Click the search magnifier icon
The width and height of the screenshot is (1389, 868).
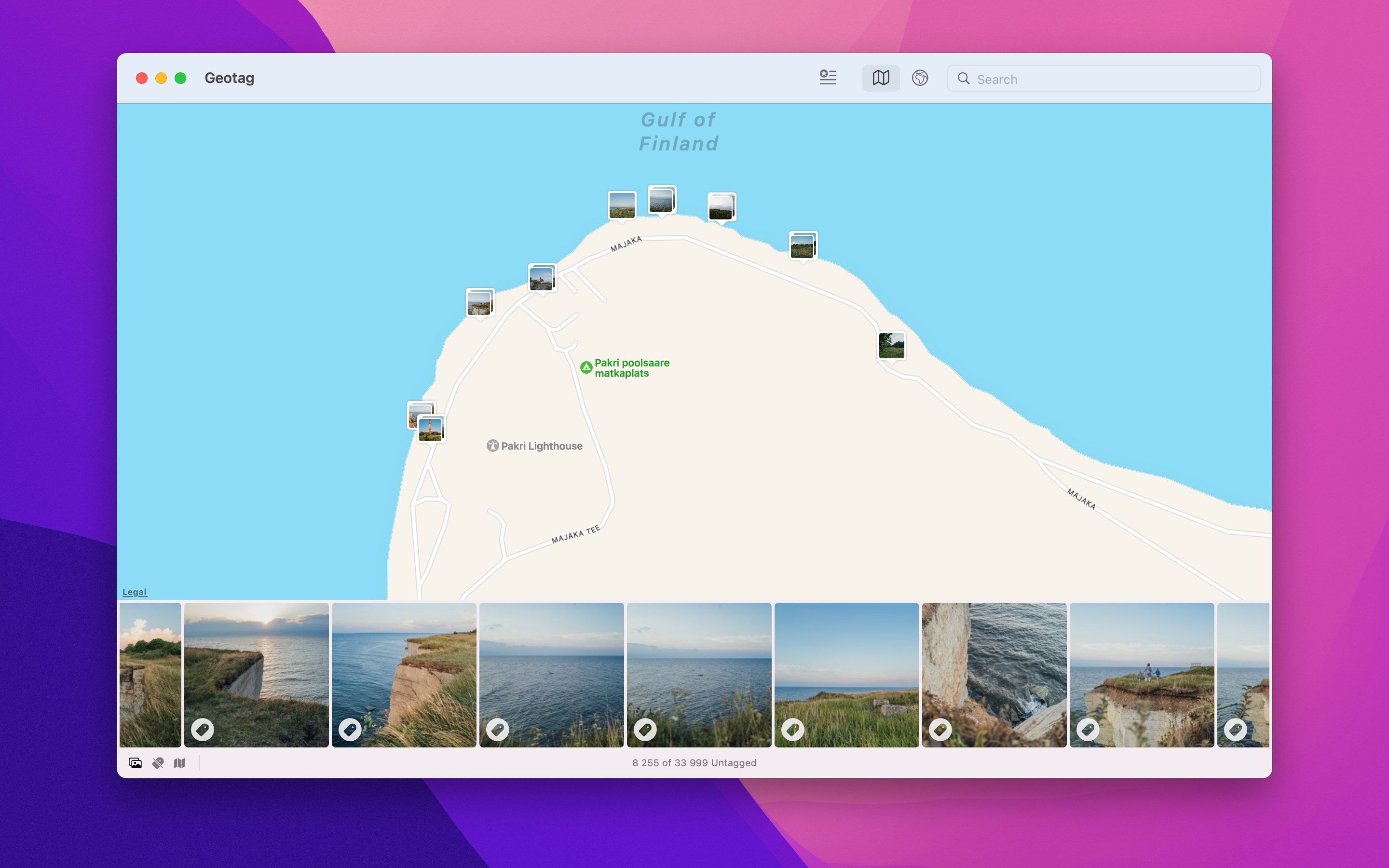pyautogui.click(x=964, y=79)
